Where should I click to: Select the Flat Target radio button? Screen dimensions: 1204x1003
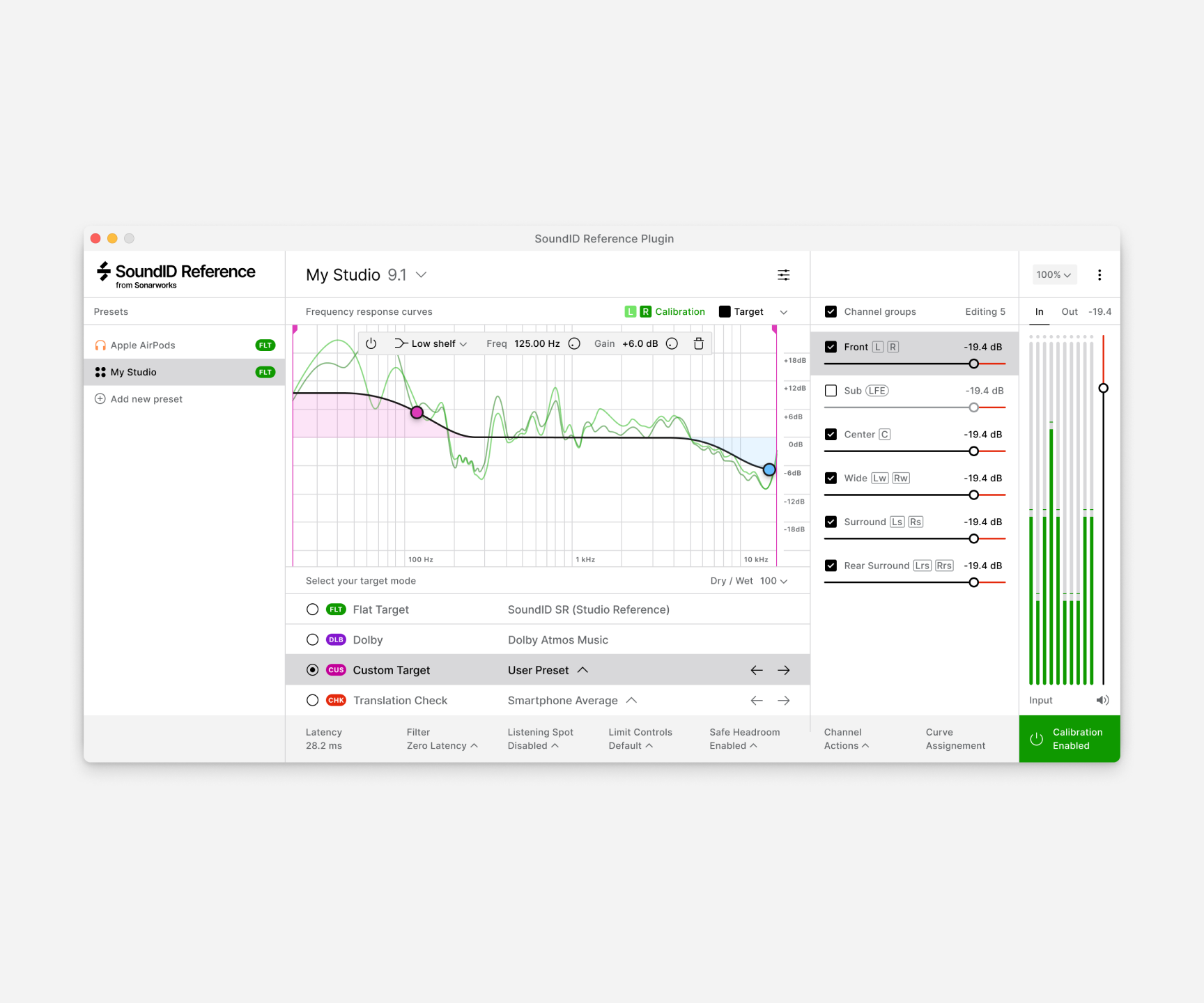point(312,609)
